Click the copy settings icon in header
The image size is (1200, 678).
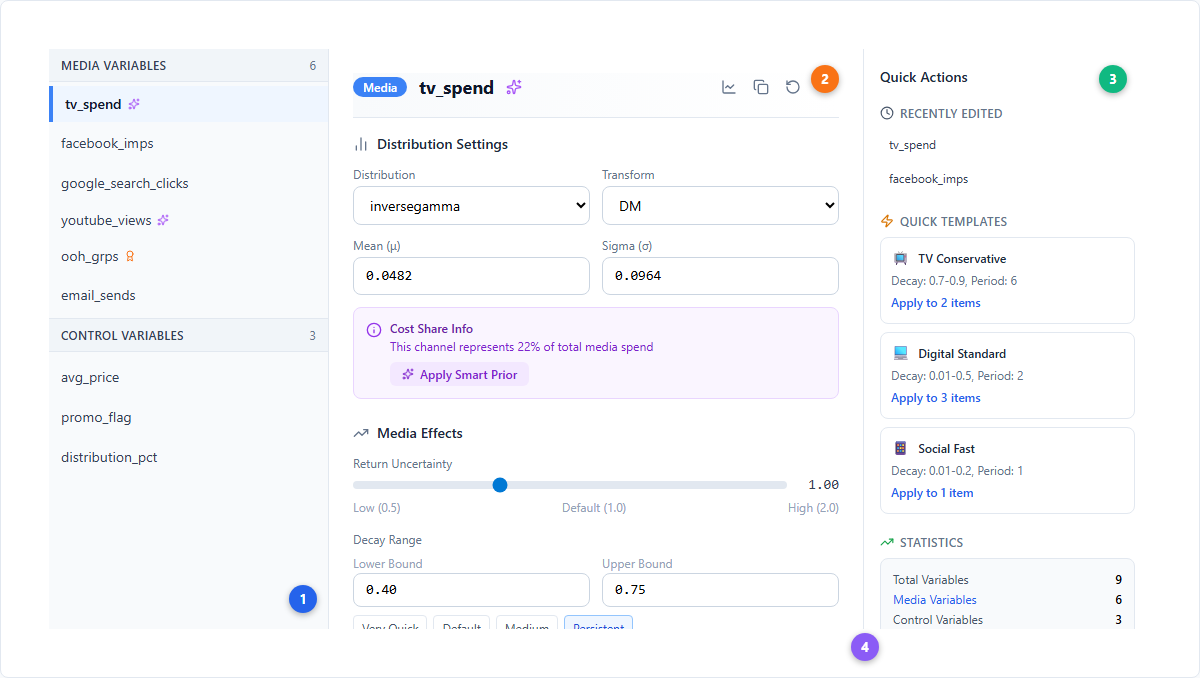[761, 87]
